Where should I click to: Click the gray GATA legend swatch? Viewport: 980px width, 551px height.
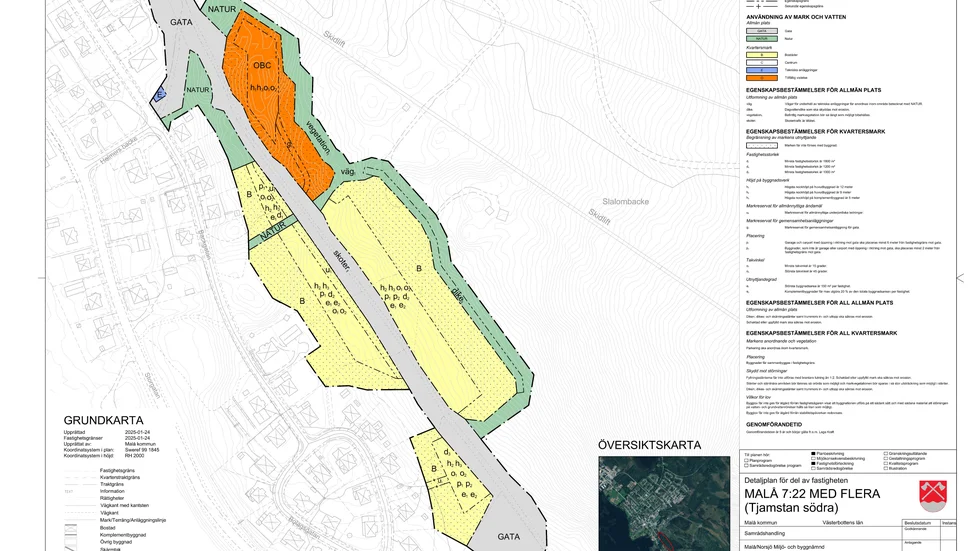(762, 31)
